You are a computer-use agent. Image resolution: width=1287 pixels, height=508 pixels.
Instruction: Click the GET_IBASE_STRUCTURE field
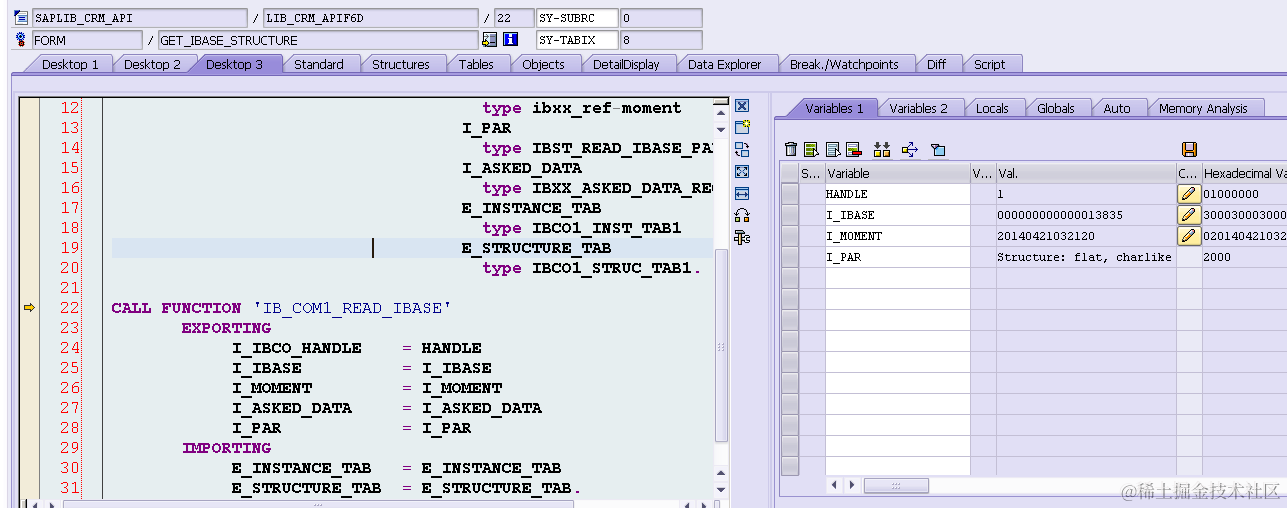pyautogui.click(x=318, y=40)
